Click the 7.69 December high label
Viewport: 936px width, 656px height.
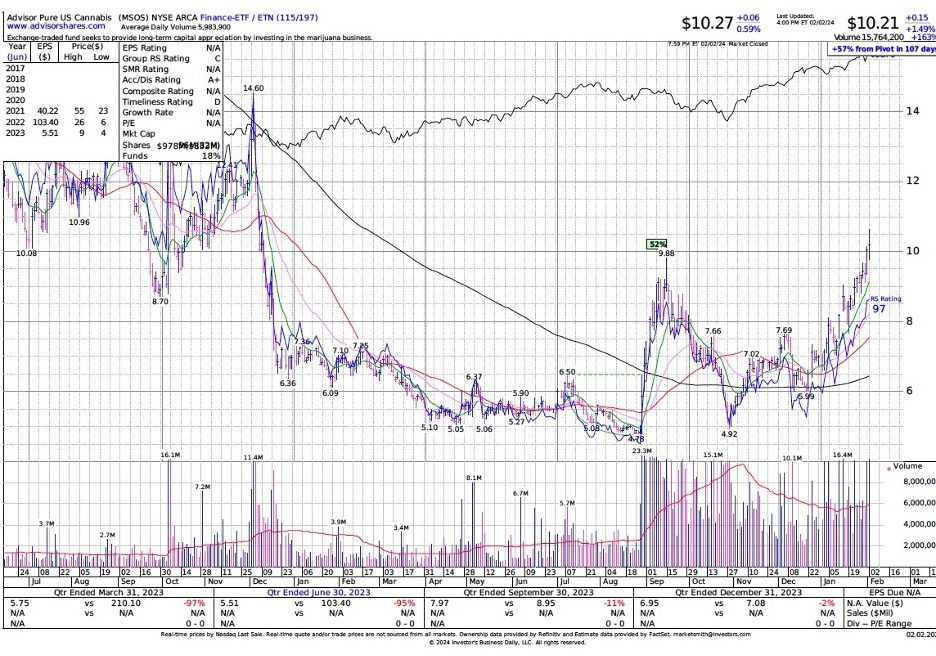tap(784, 331)
